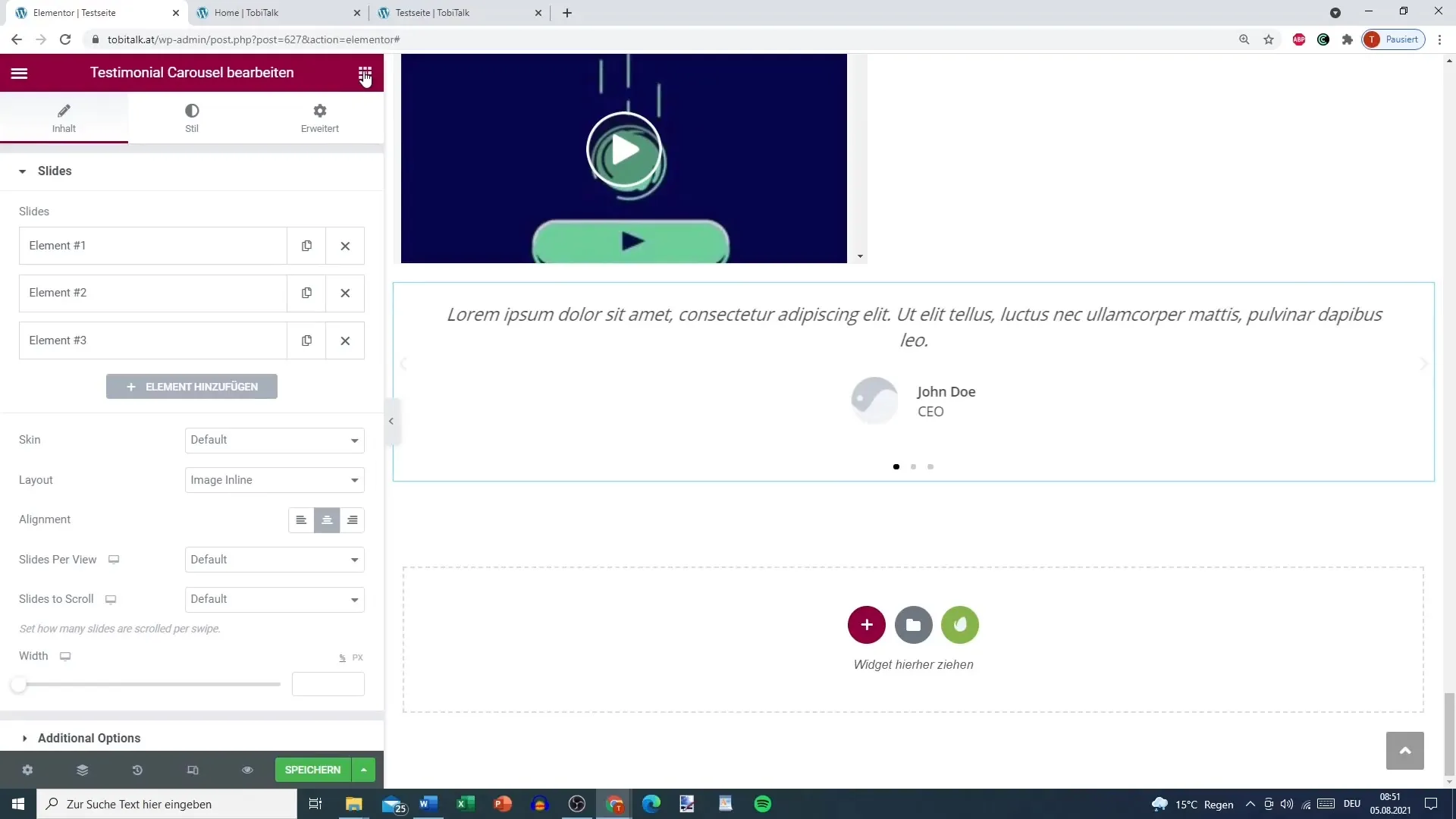Set alignment to right
Viewport: 1456px width, 819px height.
pos(352,520)
